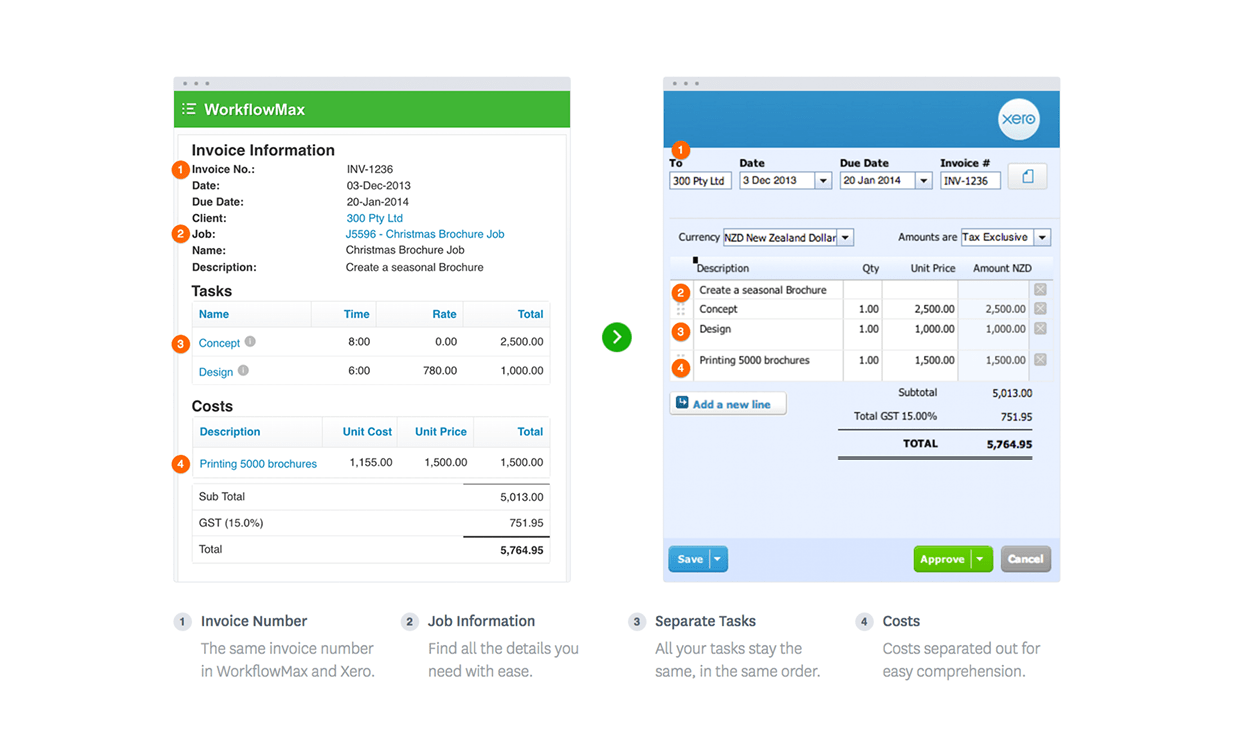
Task: Click the WorkflowMax title text
Action: point(254,110)
